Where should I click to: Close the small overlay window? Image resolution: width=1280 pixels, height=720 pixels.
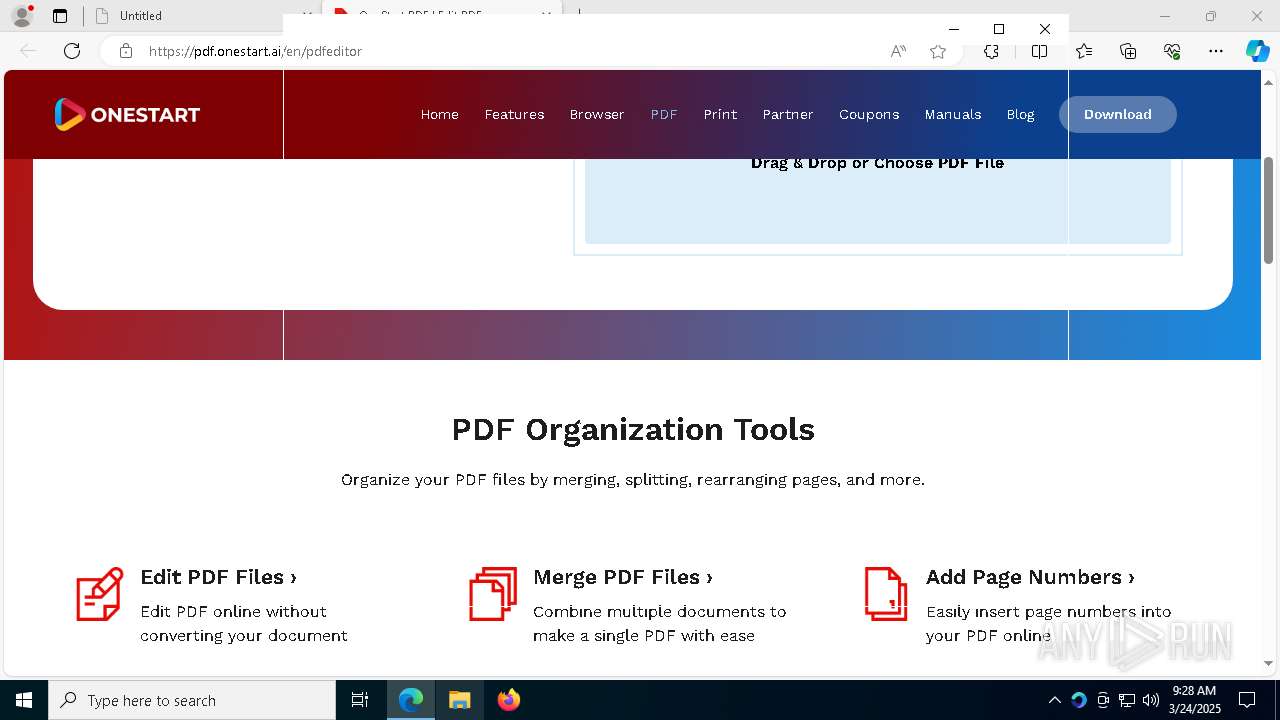click(x=1045, y=29)
